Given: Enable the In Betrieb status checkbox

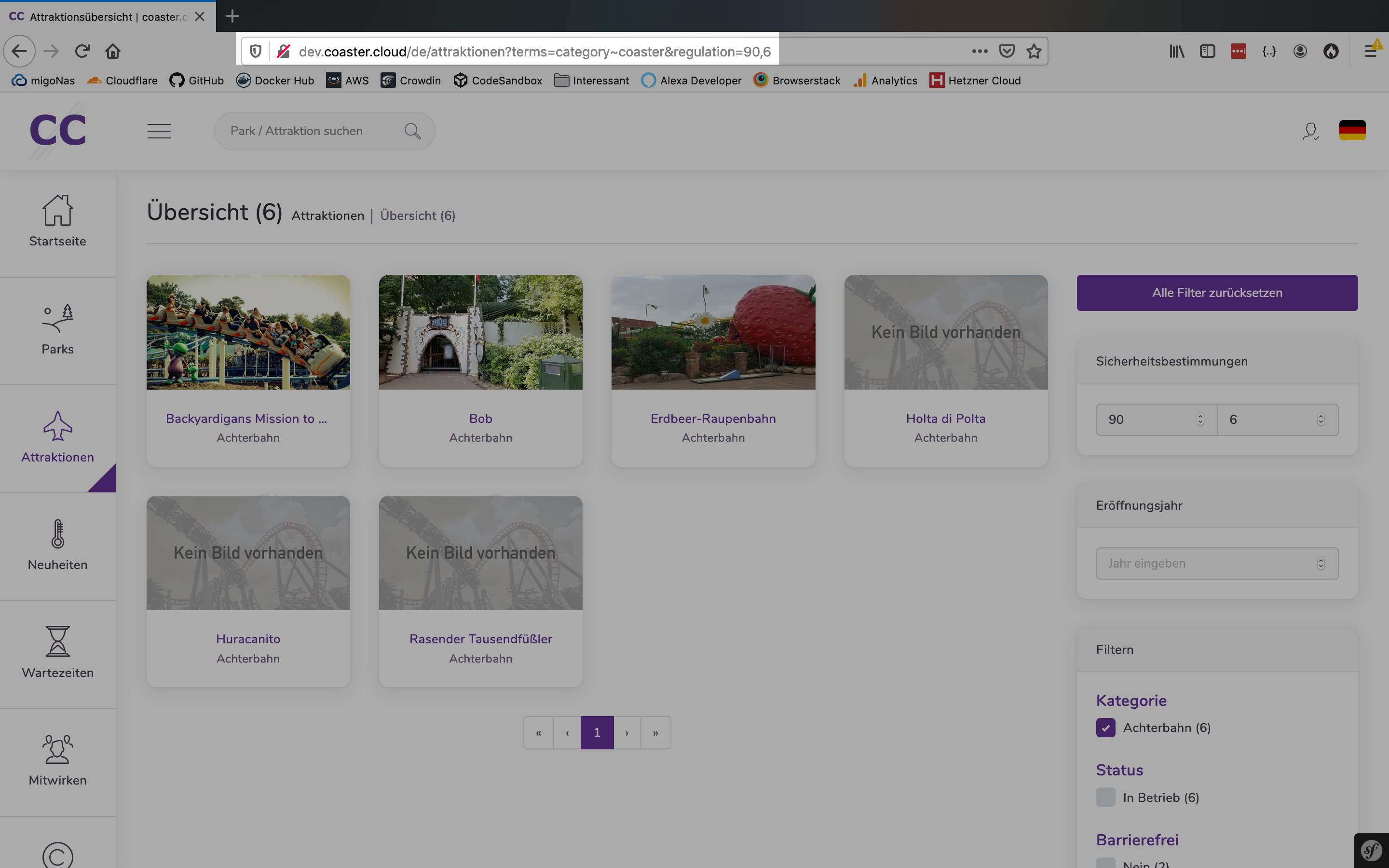Looking at the screenshot, I should [1105, 798].
